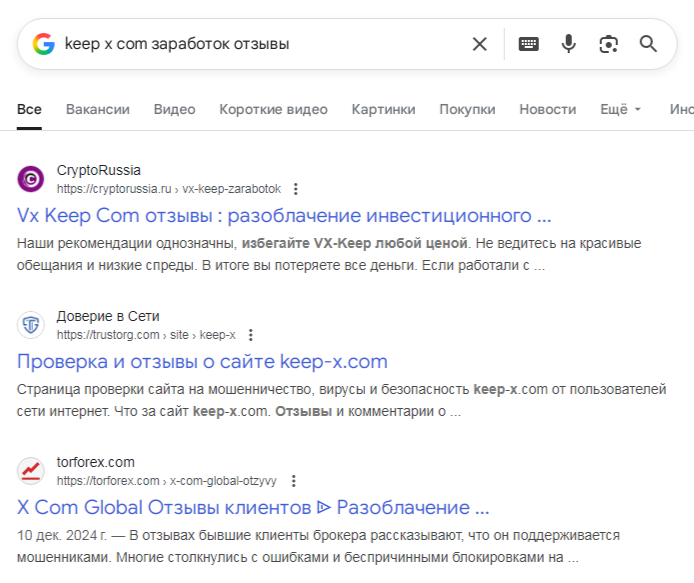This screenshot has height=583, width=694.
Task: Open three-dot menu for torforex.com result
Action: pos(293,481)
